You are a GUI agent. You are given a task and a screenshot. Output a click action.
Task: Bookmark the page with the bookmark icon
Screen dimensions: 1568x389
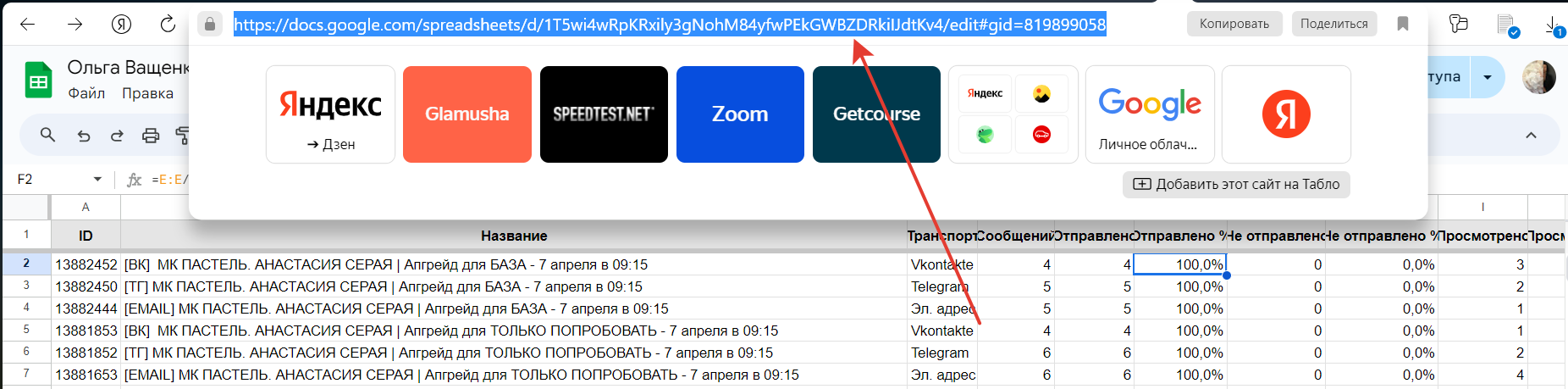click(x=1402, y=24)
